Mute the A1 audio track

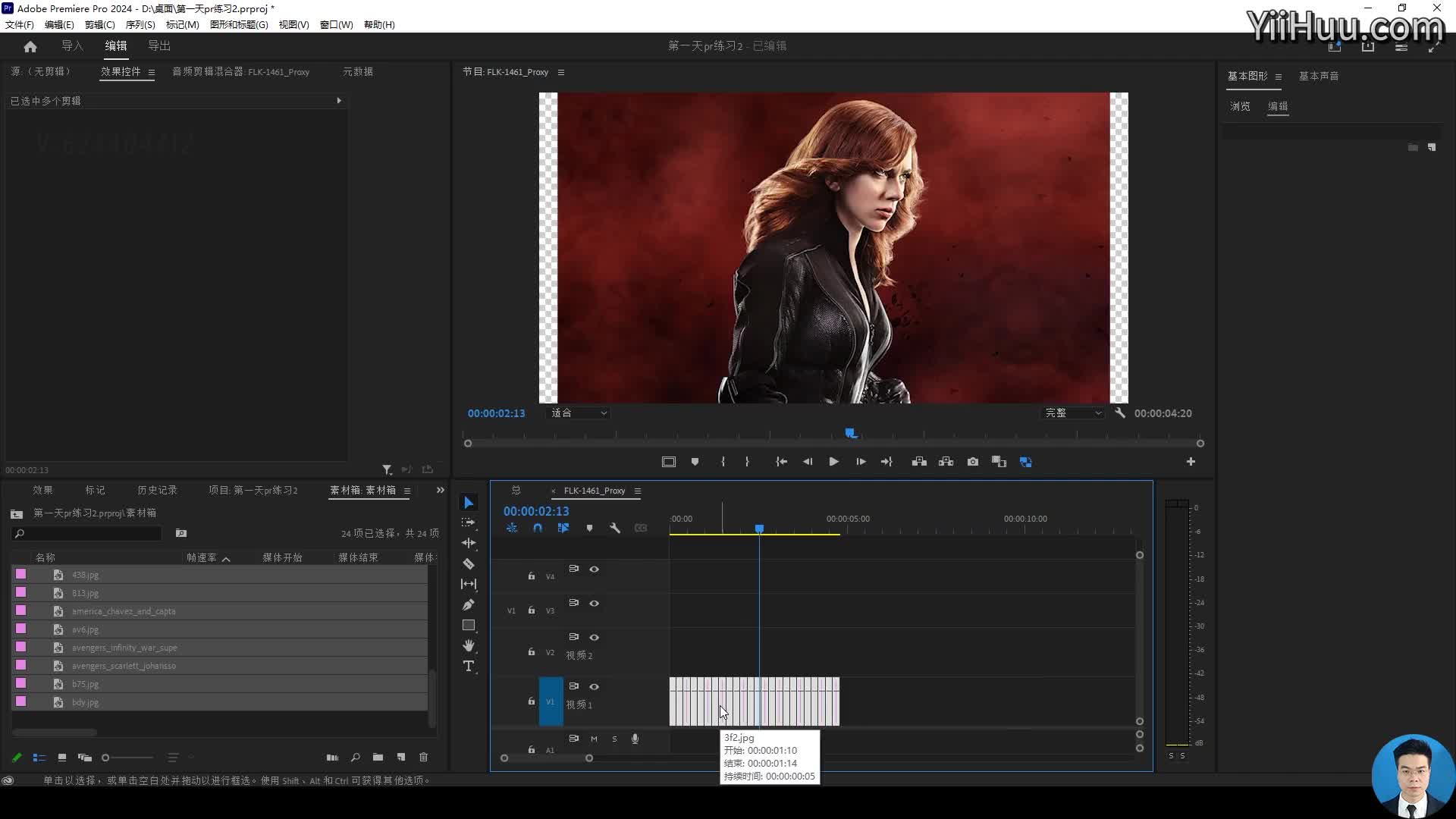pyautogui.click(x=594, y=739)
